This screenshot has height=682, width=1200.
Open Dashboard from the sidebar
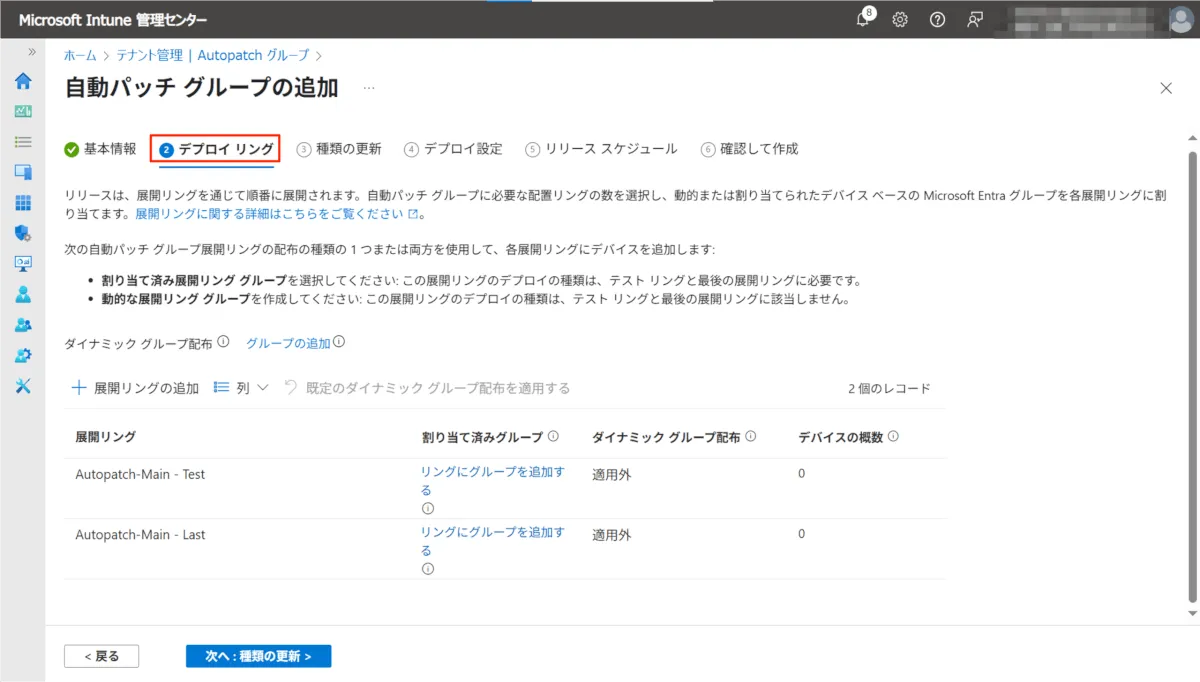click(22, 112)
